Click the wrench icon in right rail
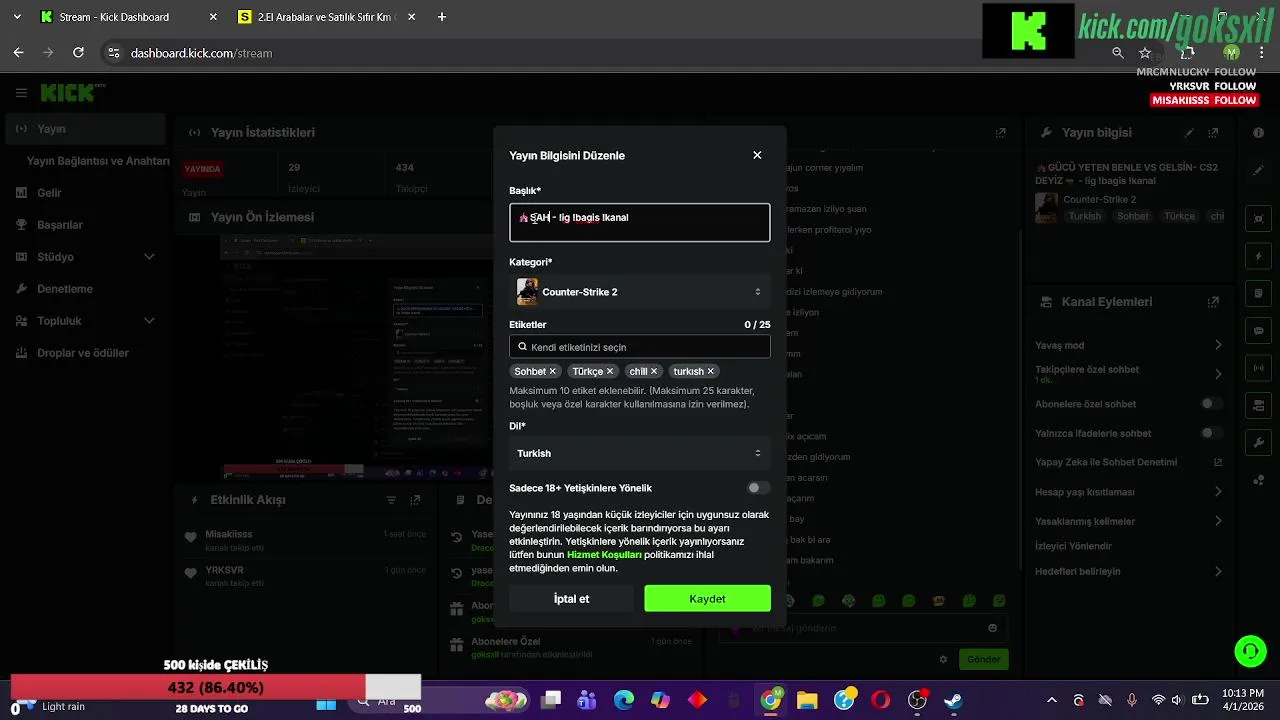The width and height of the screenshot is (1280, 720). coord(1259,442)
